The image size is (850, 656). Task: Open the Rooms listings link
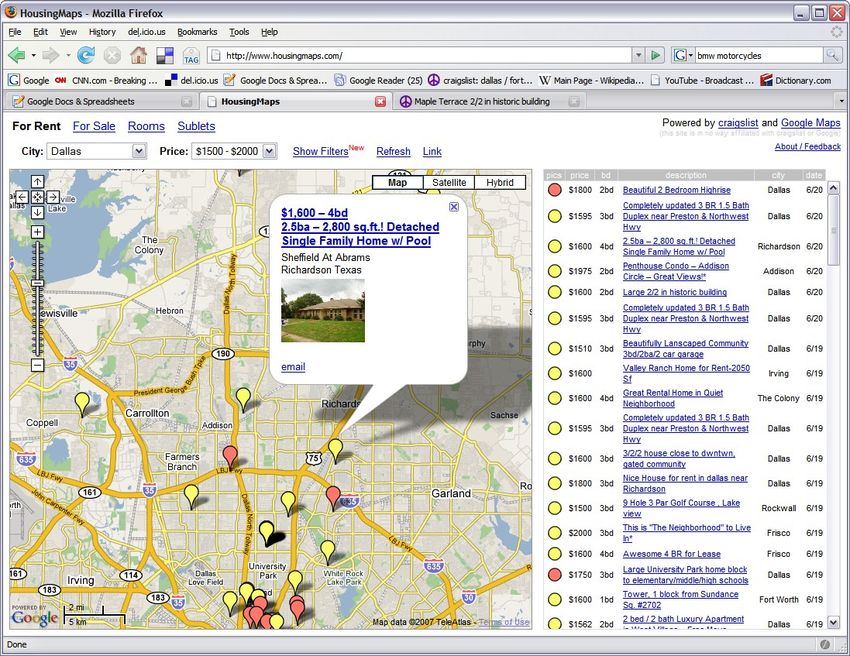click(146, 126)
